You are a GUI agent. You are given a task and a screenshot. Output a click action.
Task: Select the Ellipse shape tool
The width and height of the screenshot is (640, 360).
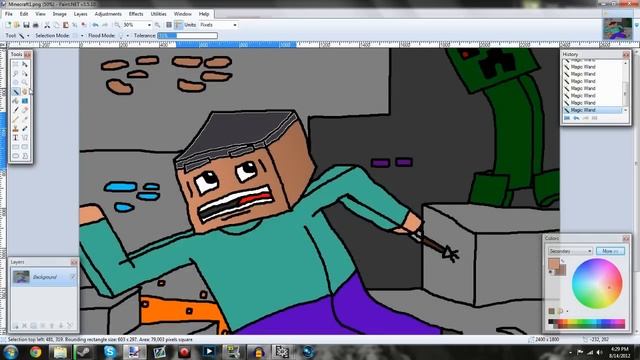tap(16, 156)
